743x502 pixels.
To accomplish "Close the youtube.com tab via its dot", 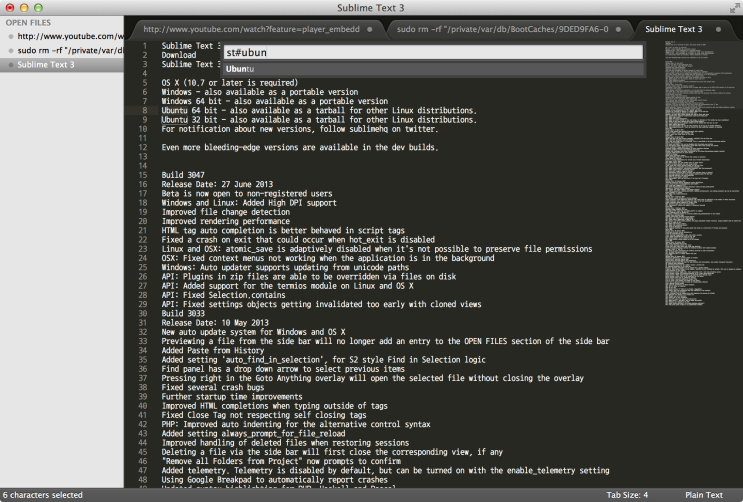I will point(370,29).
